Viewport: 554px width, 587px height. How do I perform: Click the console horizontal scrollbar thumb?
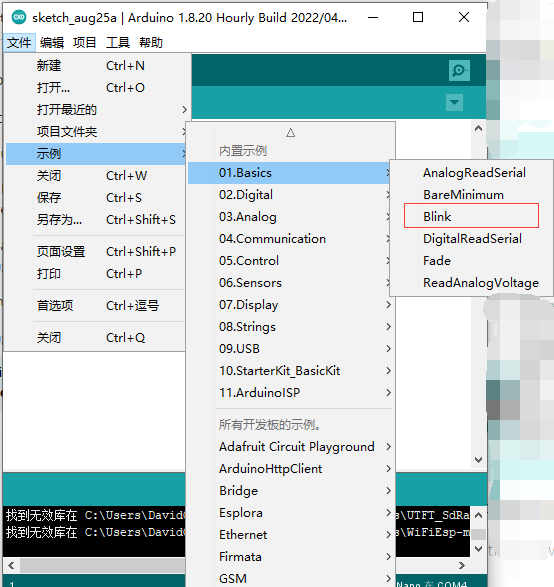(103, 565)
